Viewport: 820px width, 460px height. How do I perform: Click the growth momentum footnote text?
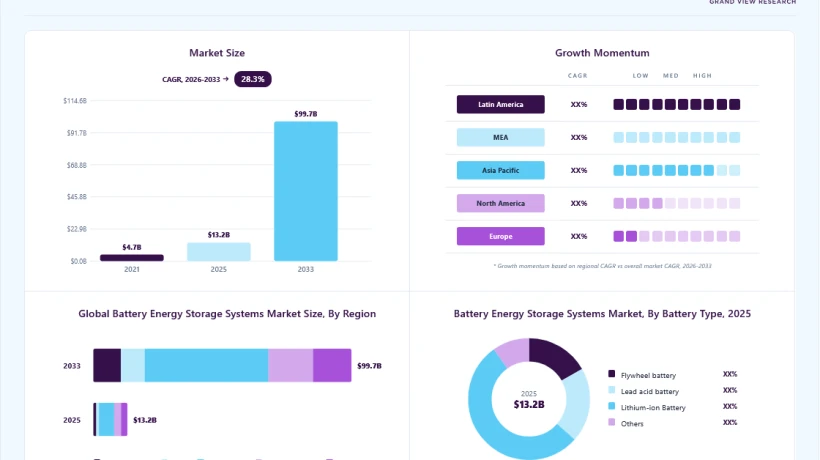(x=602, y=266)
